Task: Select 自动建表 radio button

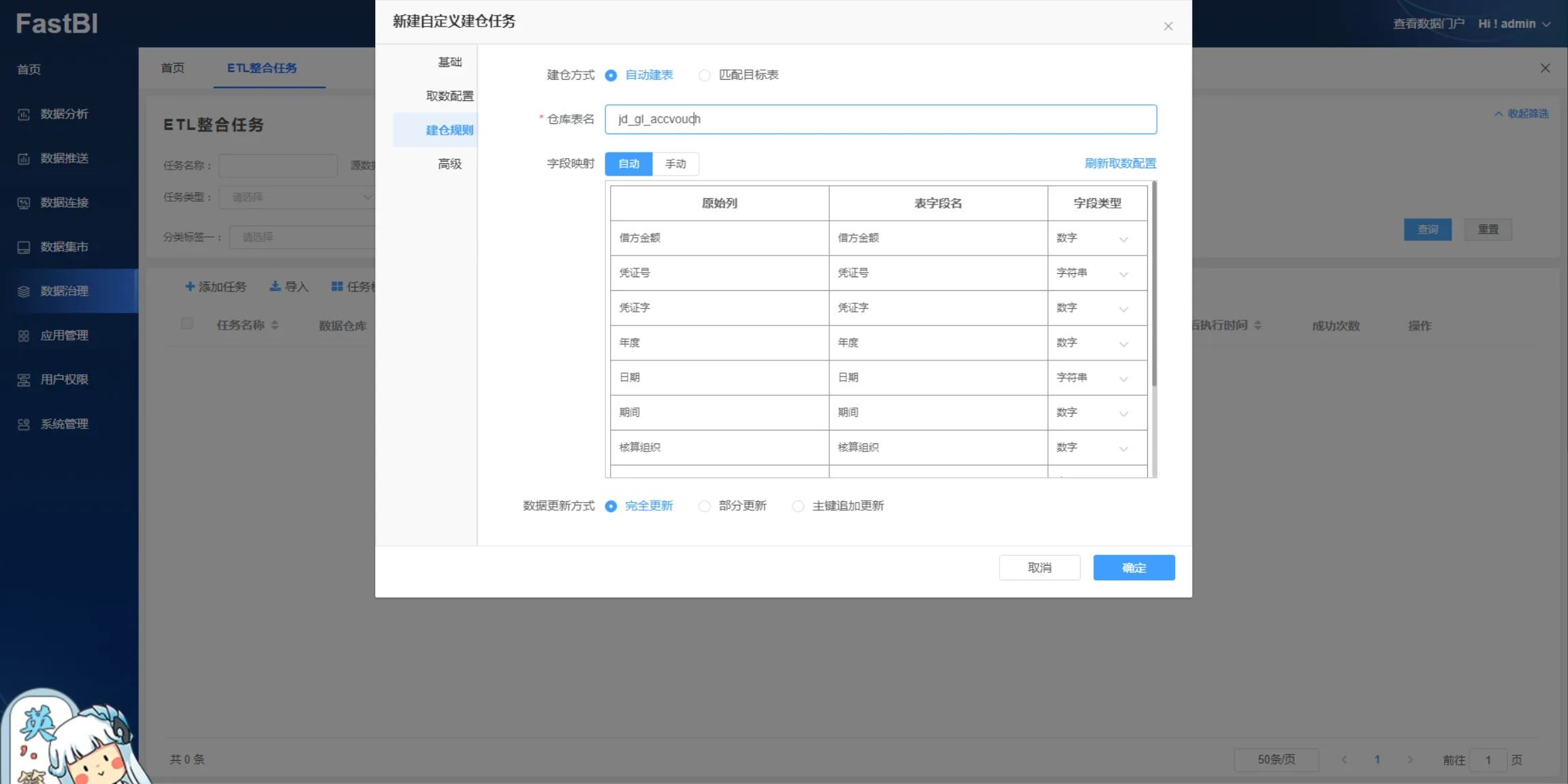Action: point(611,75)
